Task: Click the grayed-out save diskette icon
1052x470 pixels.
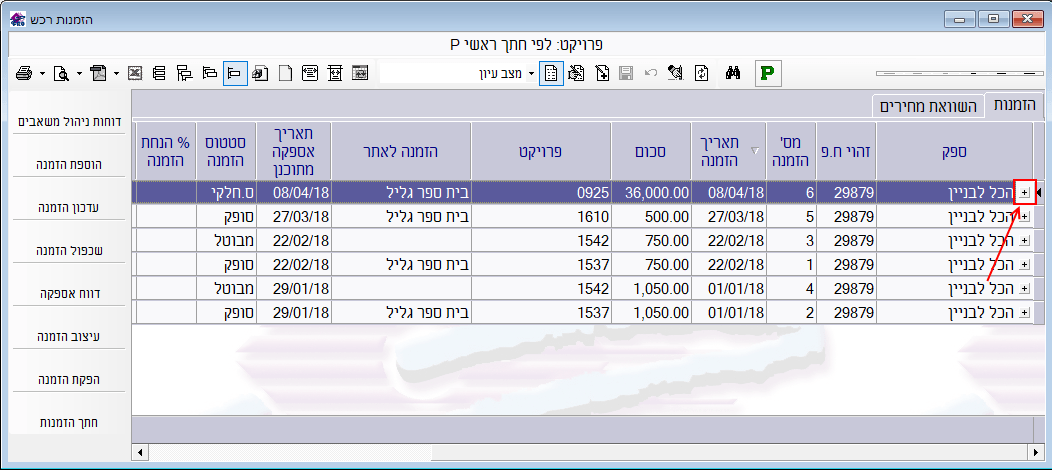Action: 627,73
